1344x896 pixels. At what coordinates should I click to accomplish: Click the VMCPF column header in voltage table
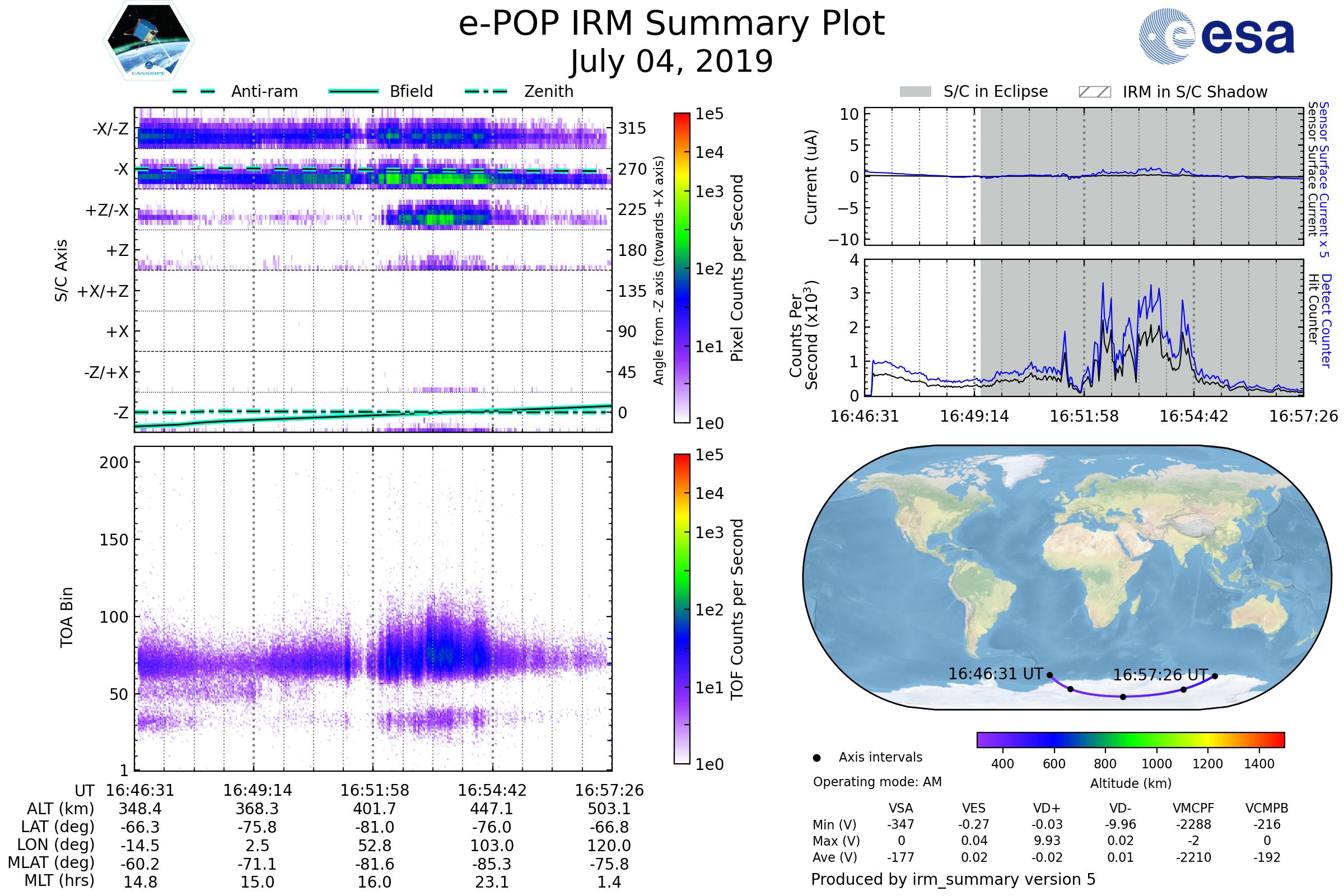pos(1193,808)
